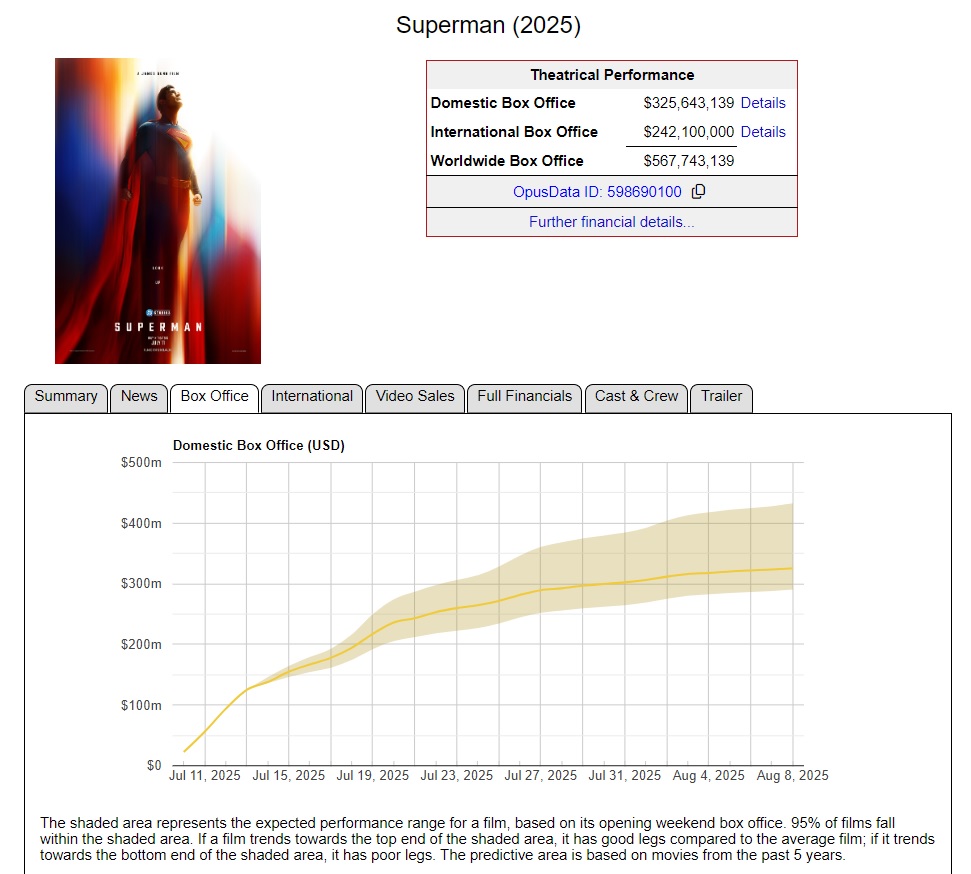This screenshot has height=874, width=971.
Task: Click the $200m axis label
Action: [141, 644]
